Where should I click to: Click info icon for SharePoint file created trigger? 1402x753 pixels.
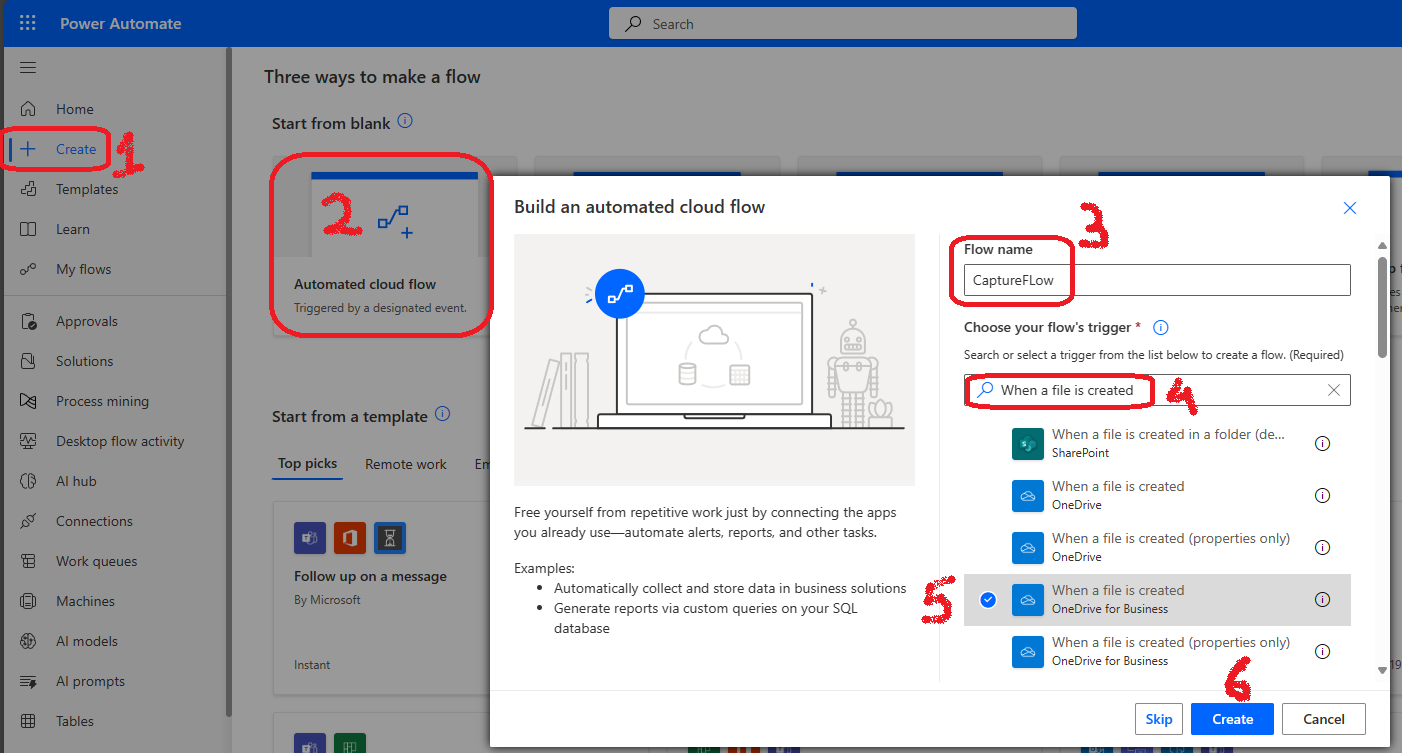tap(1322, 443)
